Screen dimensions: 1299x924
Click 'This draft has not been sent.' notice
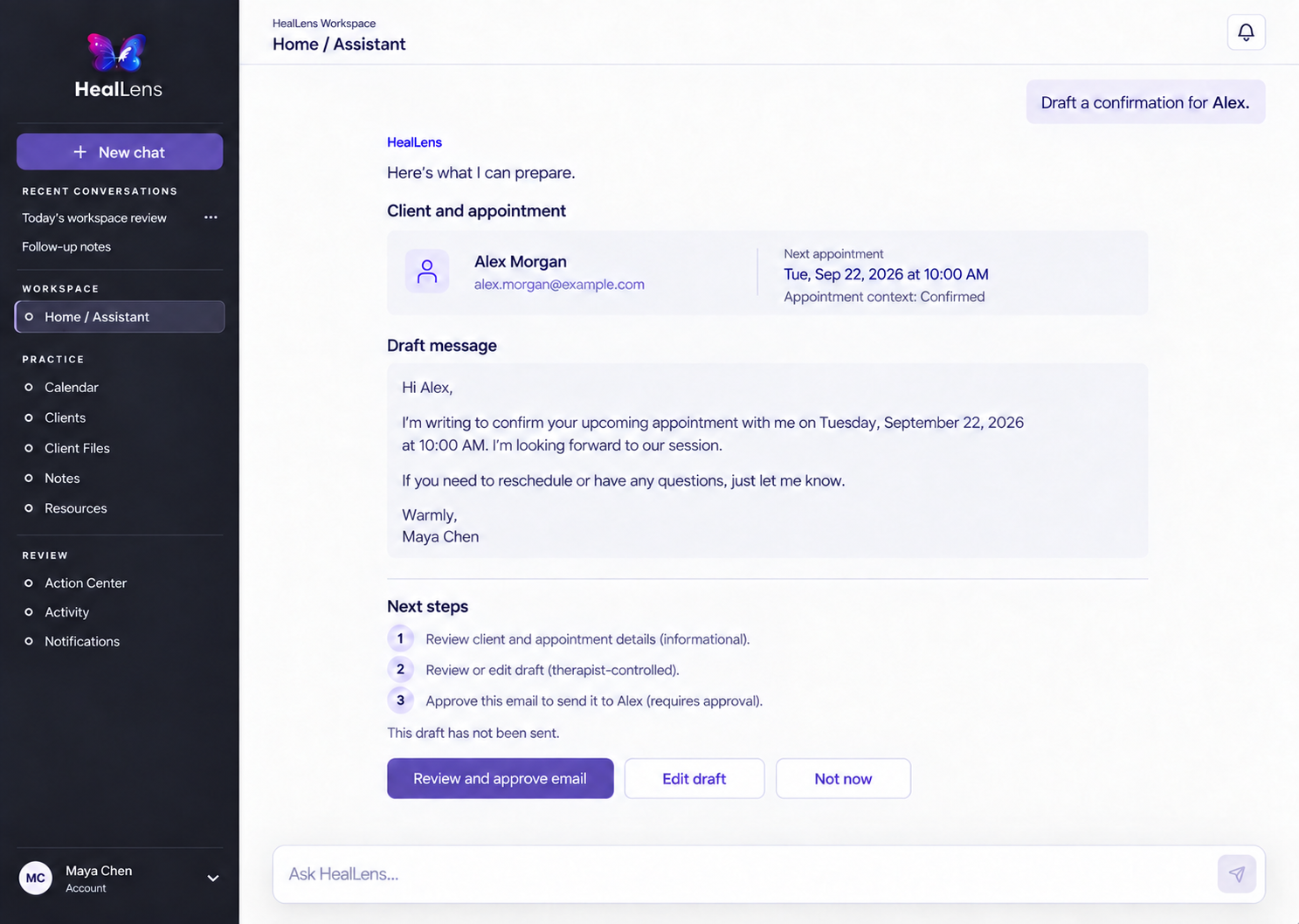[x=473, y=733]
